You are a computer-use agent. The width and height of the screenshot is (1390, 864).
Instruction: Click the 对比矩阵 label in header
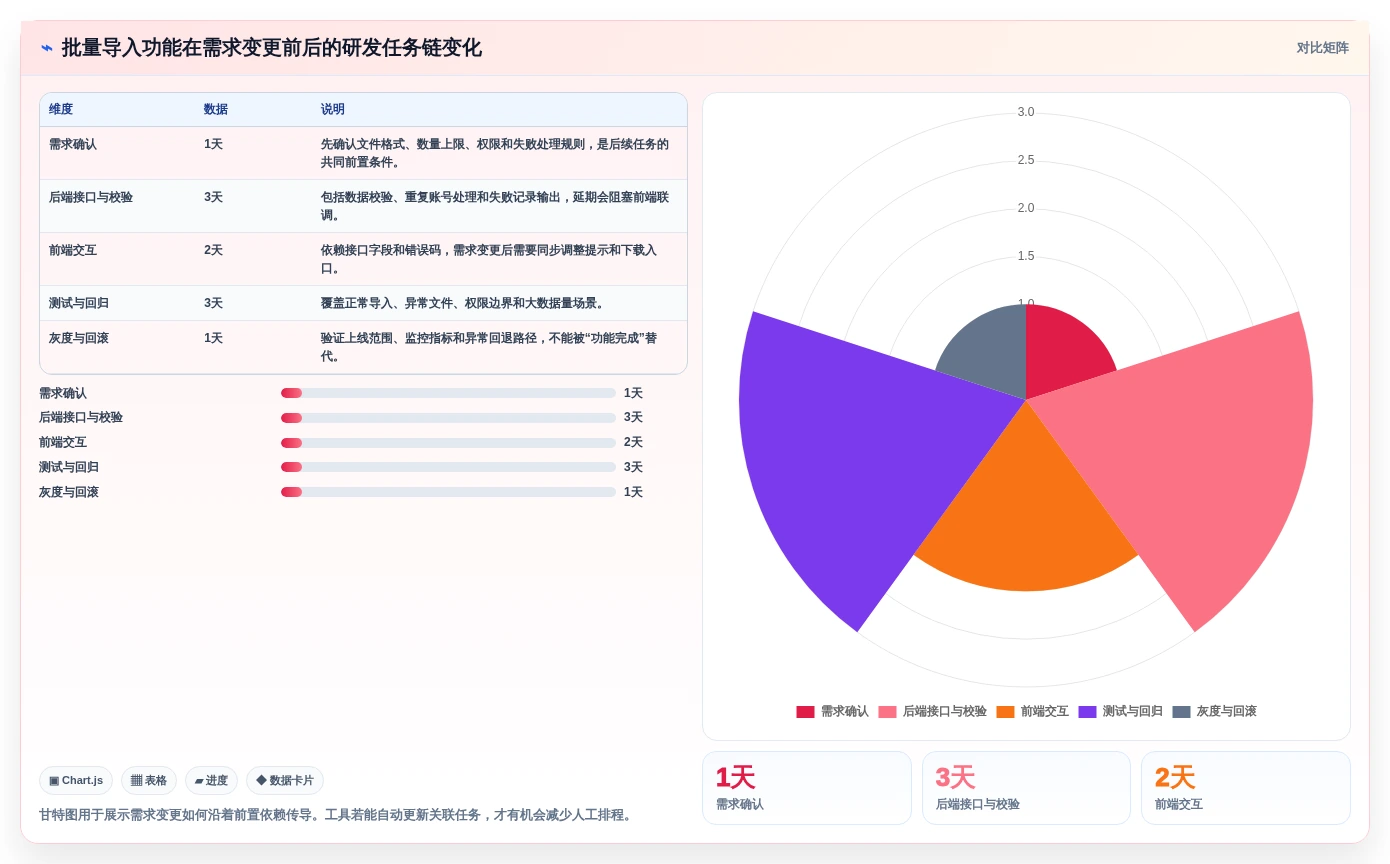pos(1322,48)
